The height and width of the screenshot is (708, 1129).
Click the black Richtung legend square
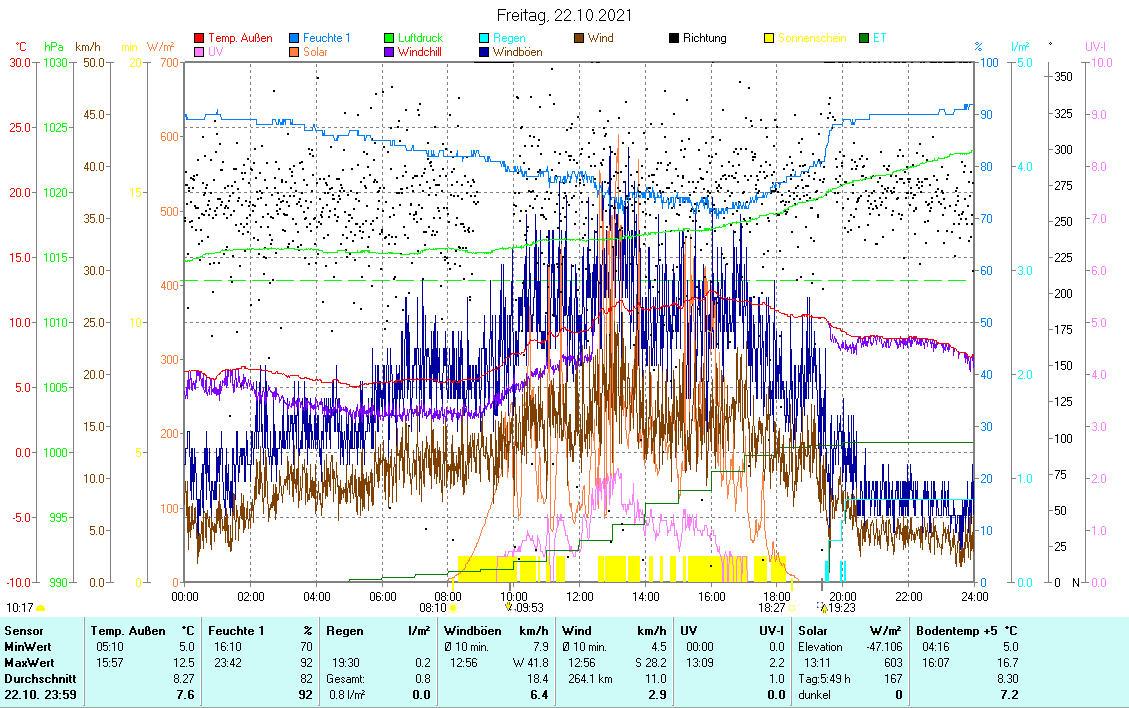click(x=674, y=38)
